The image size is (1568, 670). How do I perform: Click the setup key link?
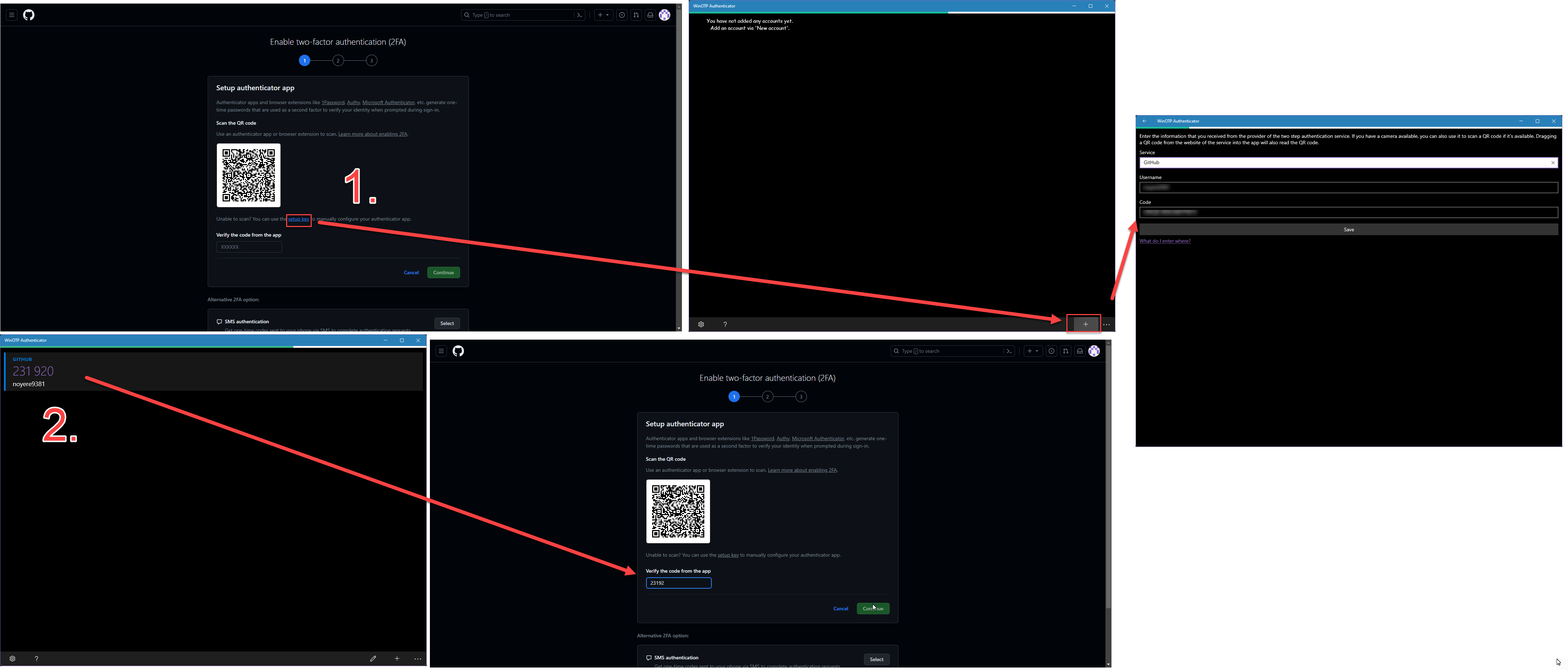pyautogui.click(x=298, y=219)
